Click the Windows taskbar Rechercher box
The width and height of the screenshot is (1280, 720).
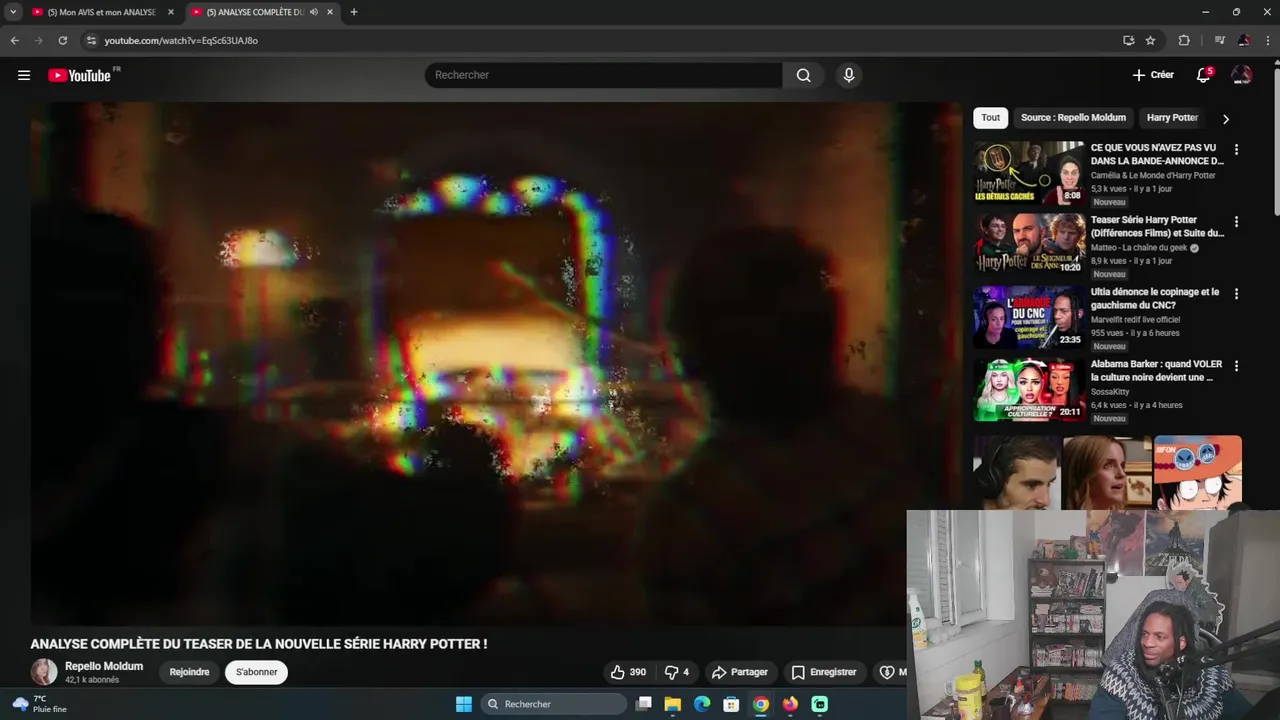point(553,704)
